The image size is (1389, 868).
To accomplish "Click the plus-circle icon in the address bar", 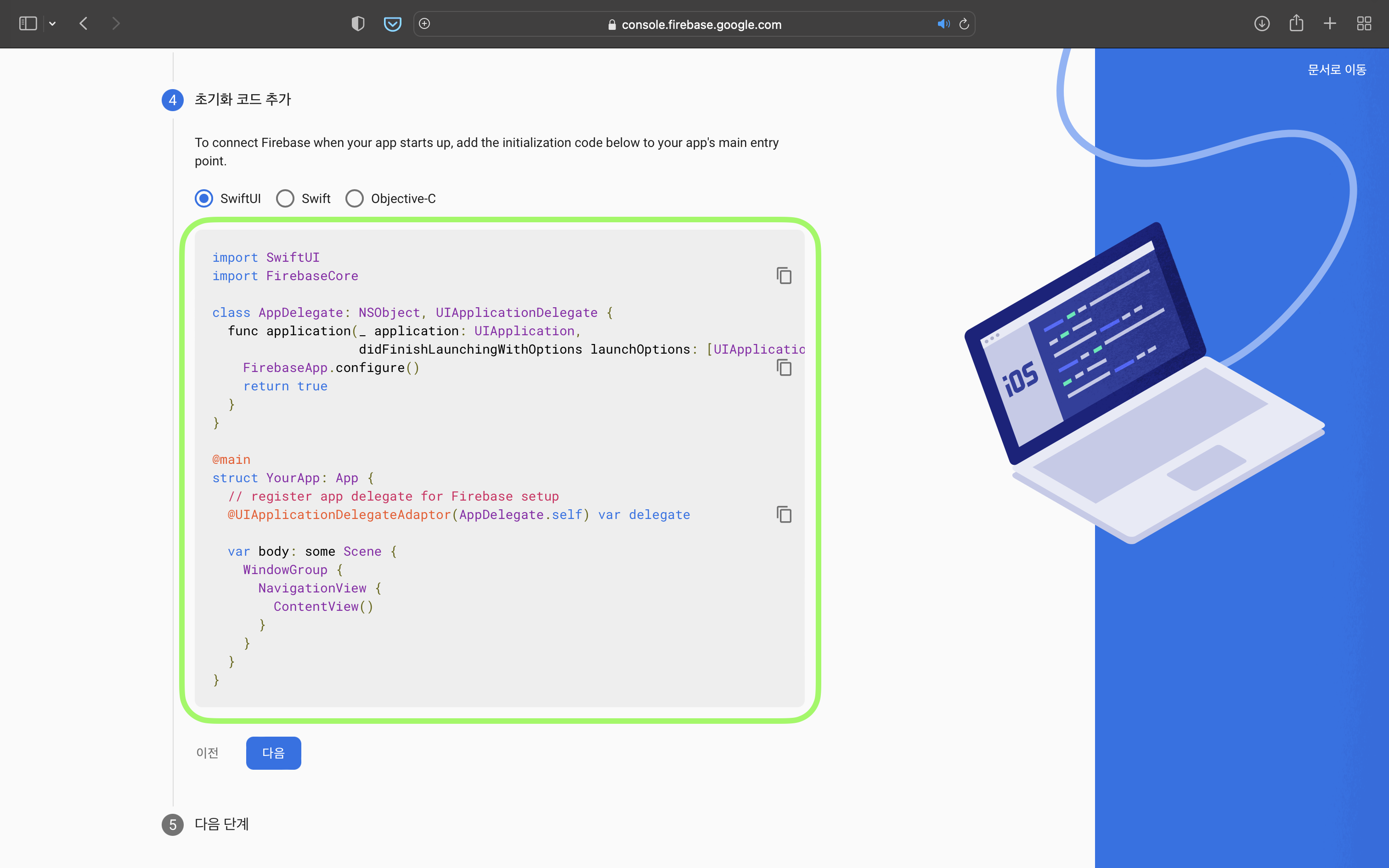I will [x=424, y=23].
